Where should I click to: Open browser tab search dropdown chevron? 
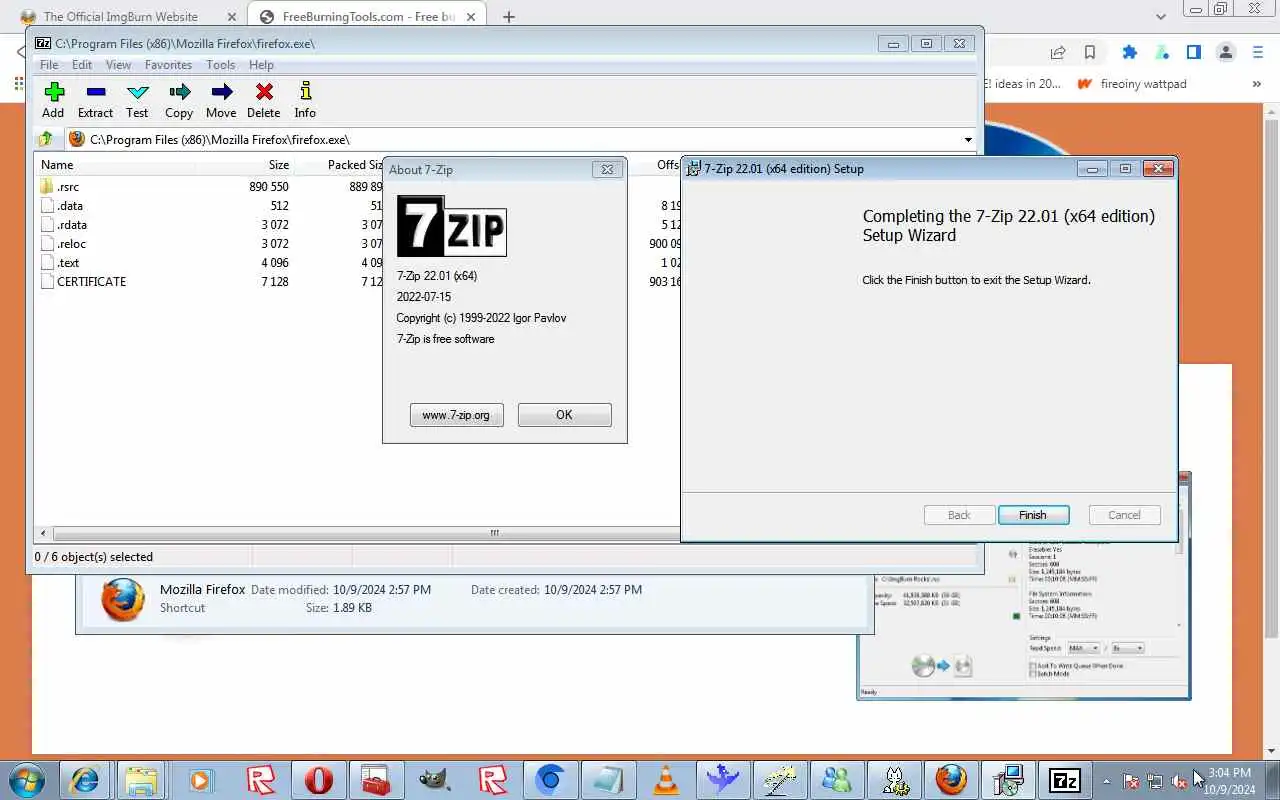tap(1161, 17)
